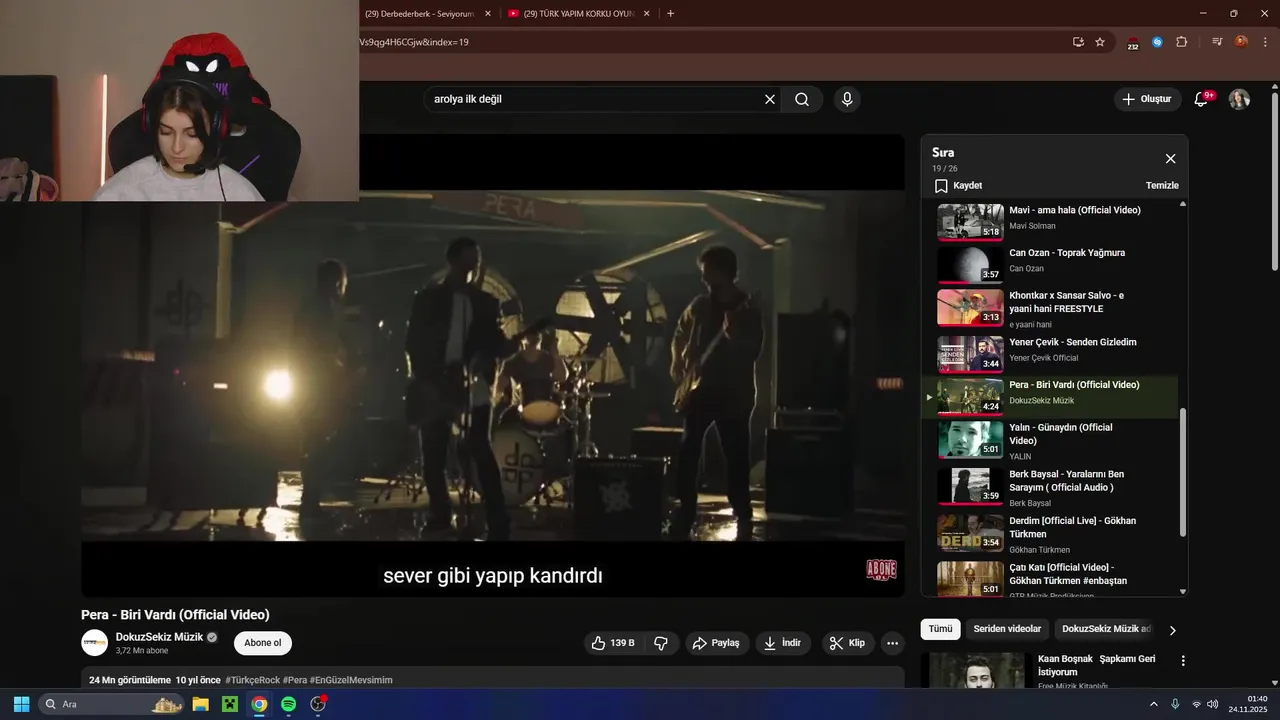1280x720 pixels.
Task: Click the #TürkçeRock hashtag
Action: click(x=252, y=680)
